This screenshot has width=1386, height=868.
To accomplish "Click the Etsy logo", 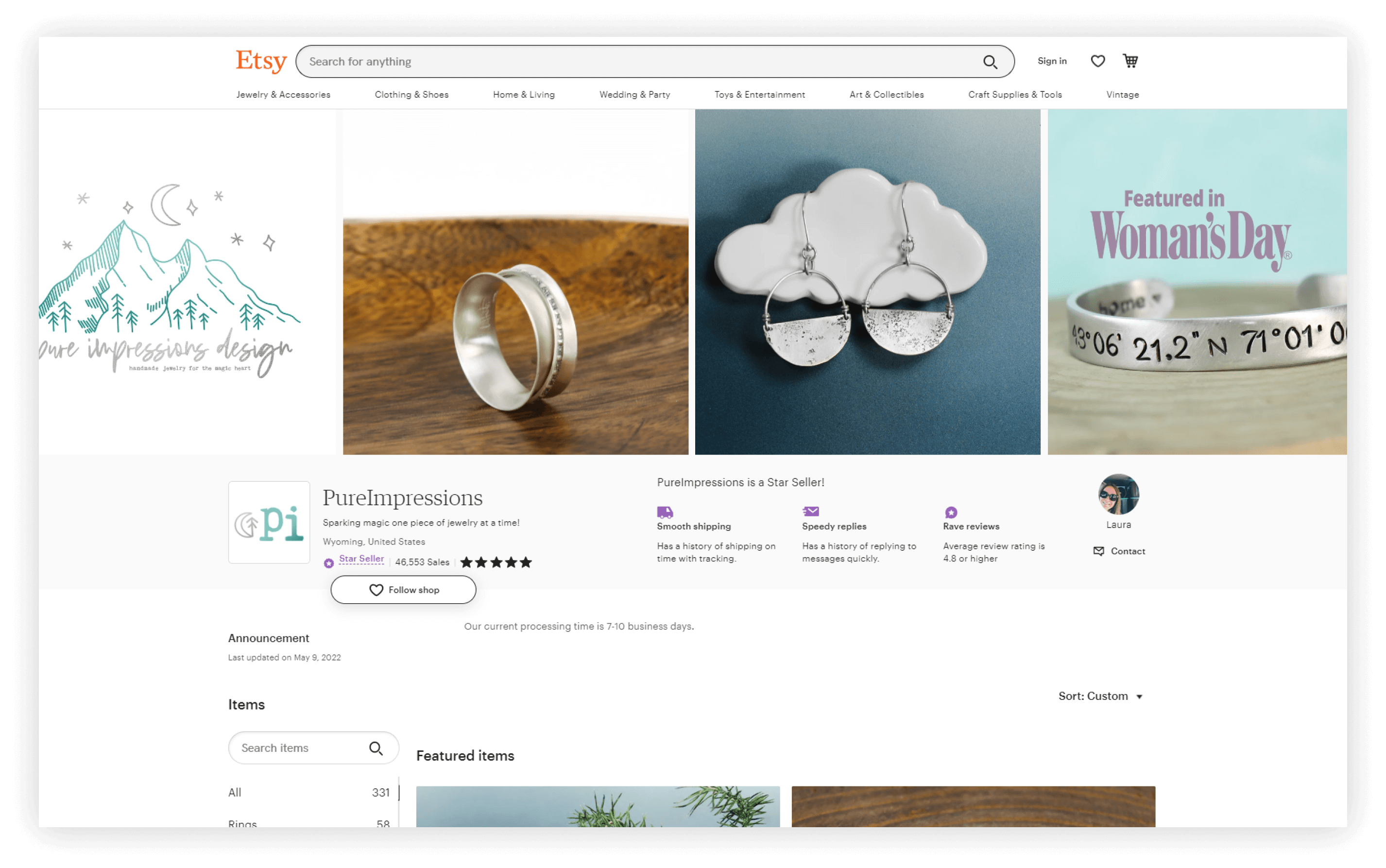I will click(x=261, y=61).
